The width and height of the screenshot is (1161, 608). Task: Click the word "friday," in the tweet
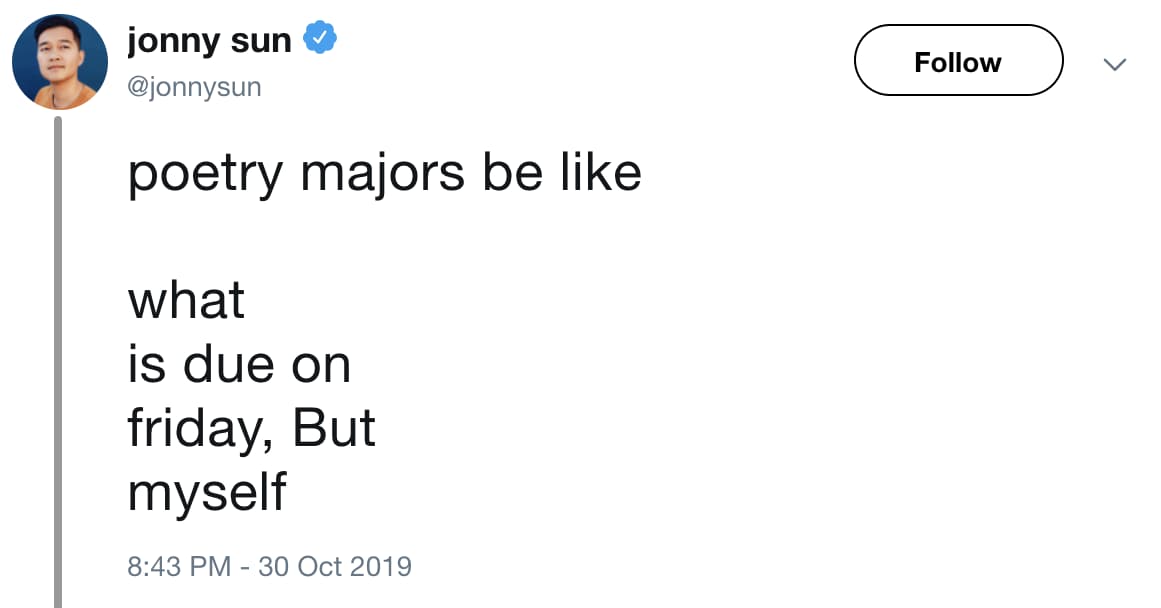[x=202, y=429]
